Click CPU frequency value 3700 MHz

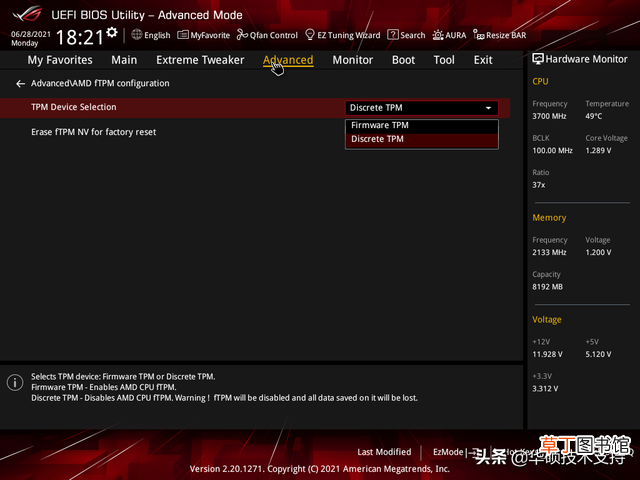[x=549, y=116]
